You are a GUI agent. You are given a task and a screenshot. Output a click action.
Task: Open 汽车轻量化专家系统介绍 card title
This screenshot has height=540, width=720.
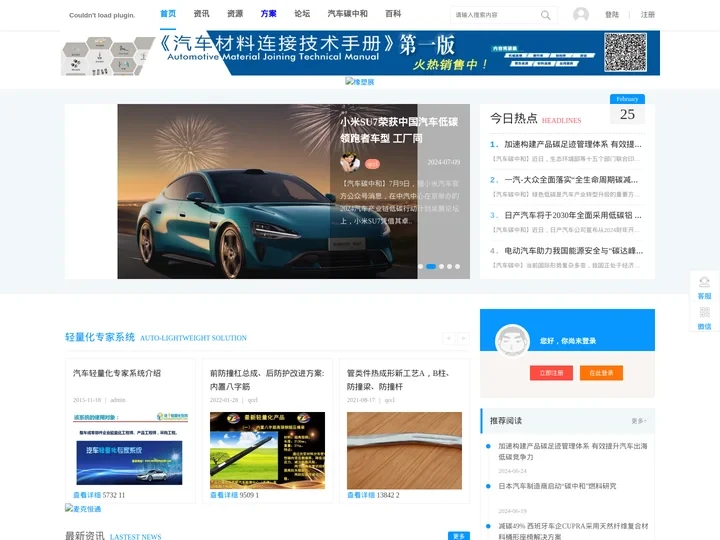point(117,373)
